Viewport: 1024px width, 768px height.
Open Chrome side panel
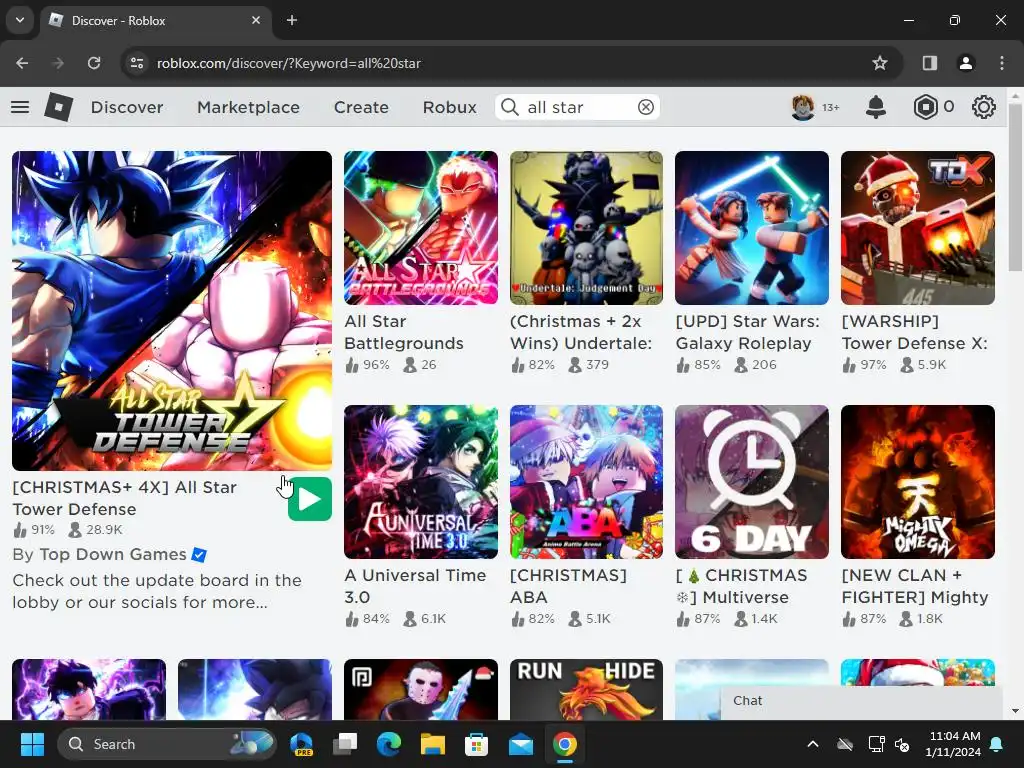(929, 63)
